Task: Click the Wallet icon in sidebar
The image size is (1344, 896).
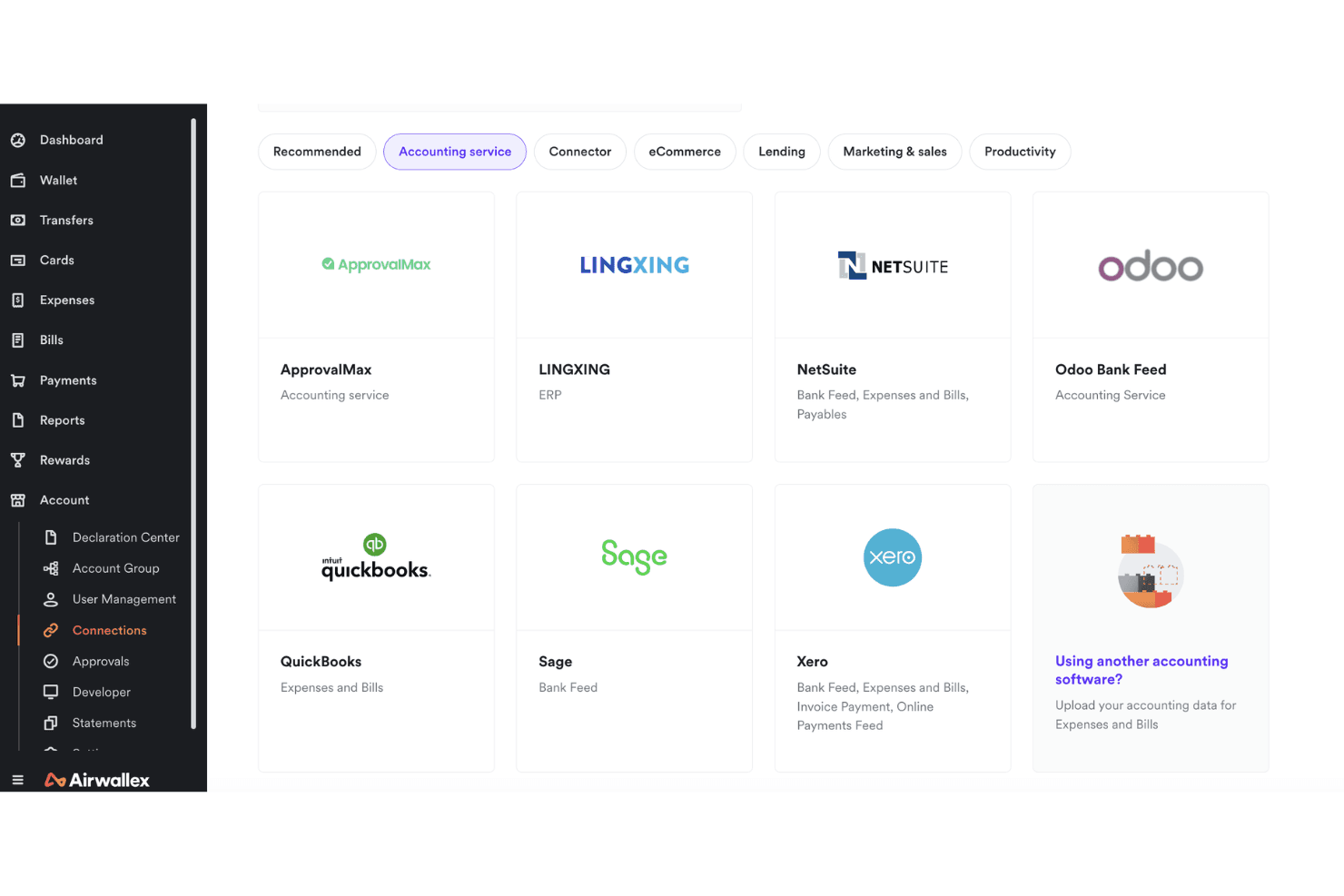Action: click(17, 180)
